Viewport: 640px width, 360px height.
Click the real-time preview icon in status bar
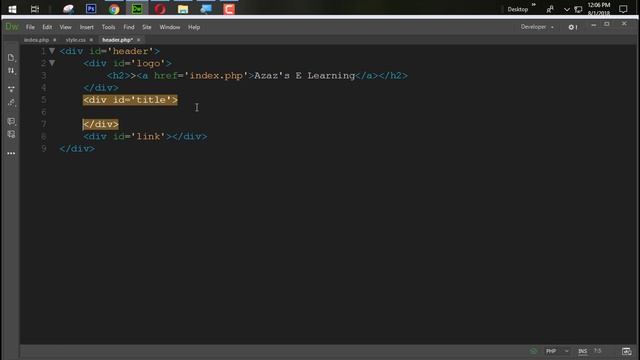click(x=626, y=351)
